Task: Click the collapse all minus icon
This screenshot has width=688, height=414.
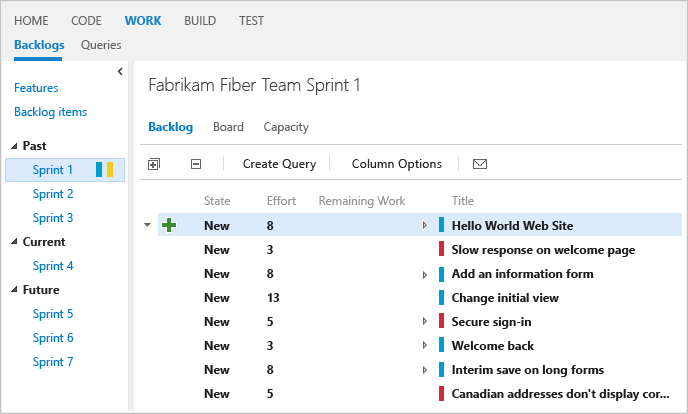Action: tap(196, 164)
